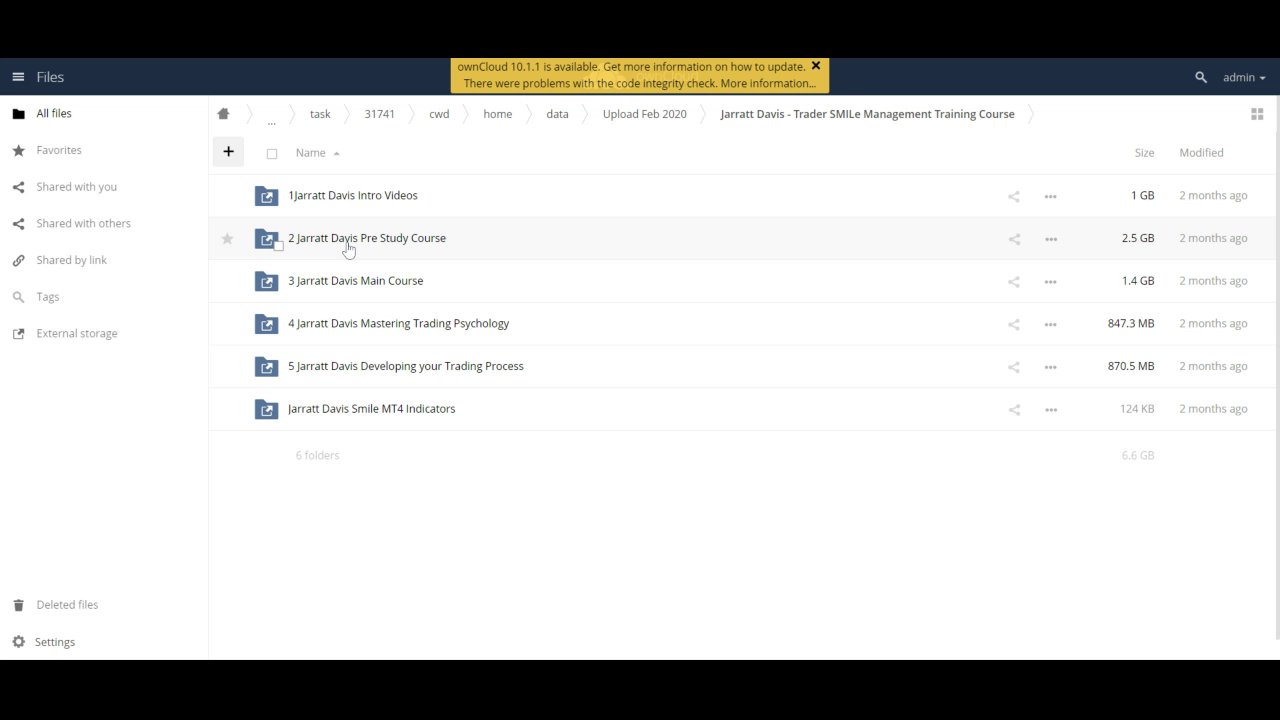Open more actions for 3 Jarratt Davis Main Course
The width and height of the screenshot is (1280, 720).
[x=1050, y=282]
